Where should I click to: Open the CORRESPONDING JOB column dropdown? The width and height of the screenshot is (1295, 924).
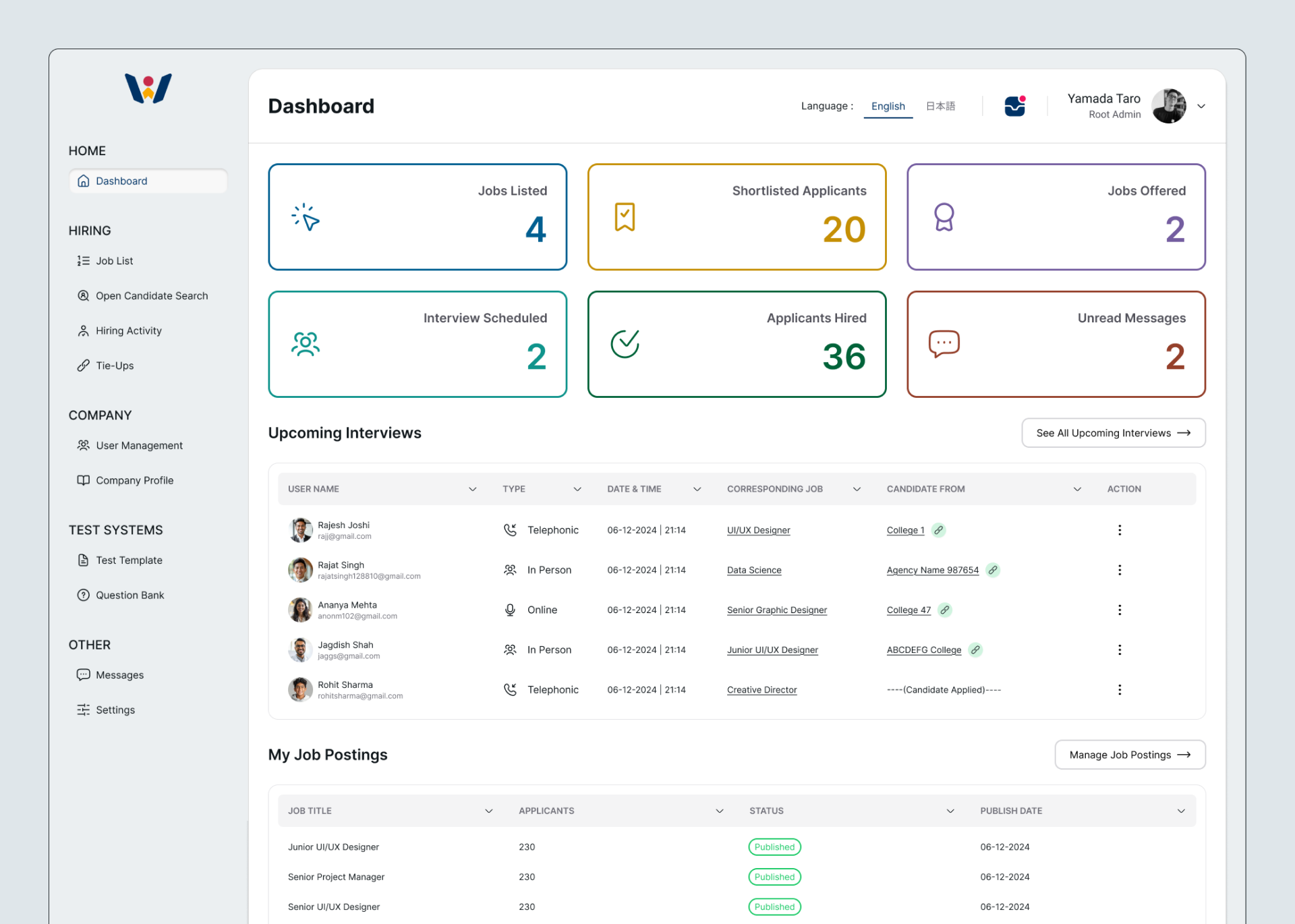[857, 489]
